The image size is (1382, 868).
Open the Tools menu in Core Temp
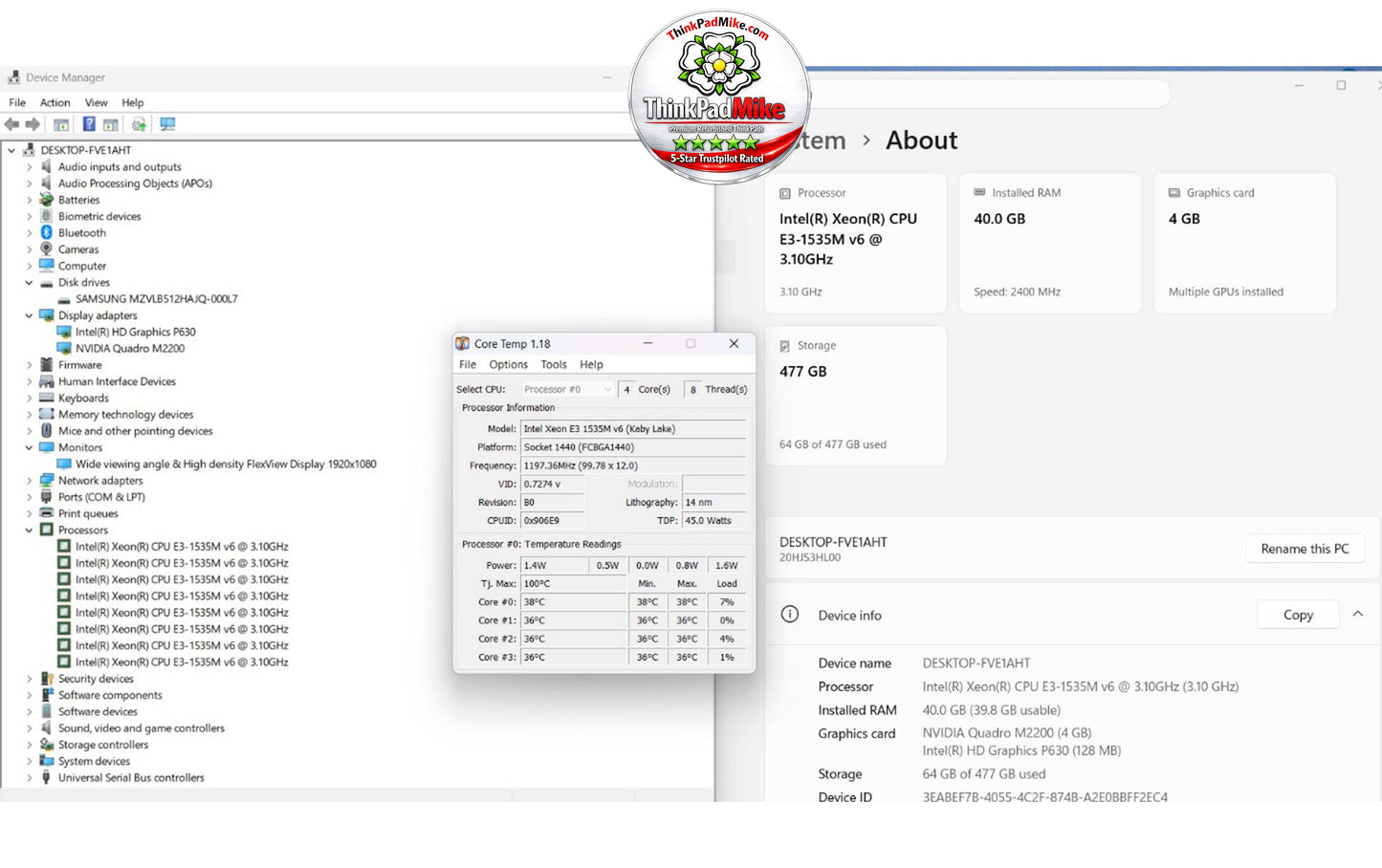pos(554,364)
